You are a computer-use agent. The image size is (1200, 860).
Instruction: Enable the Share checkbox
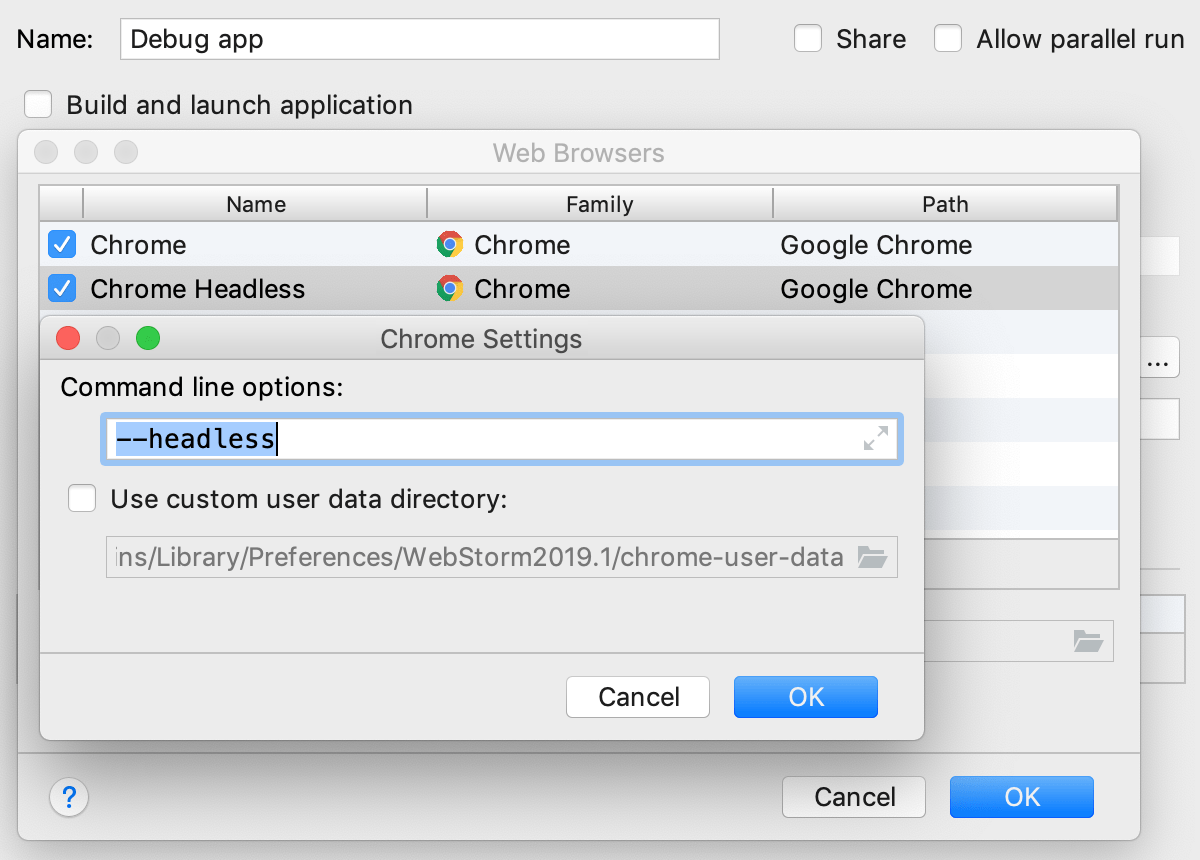click(808, 38)
